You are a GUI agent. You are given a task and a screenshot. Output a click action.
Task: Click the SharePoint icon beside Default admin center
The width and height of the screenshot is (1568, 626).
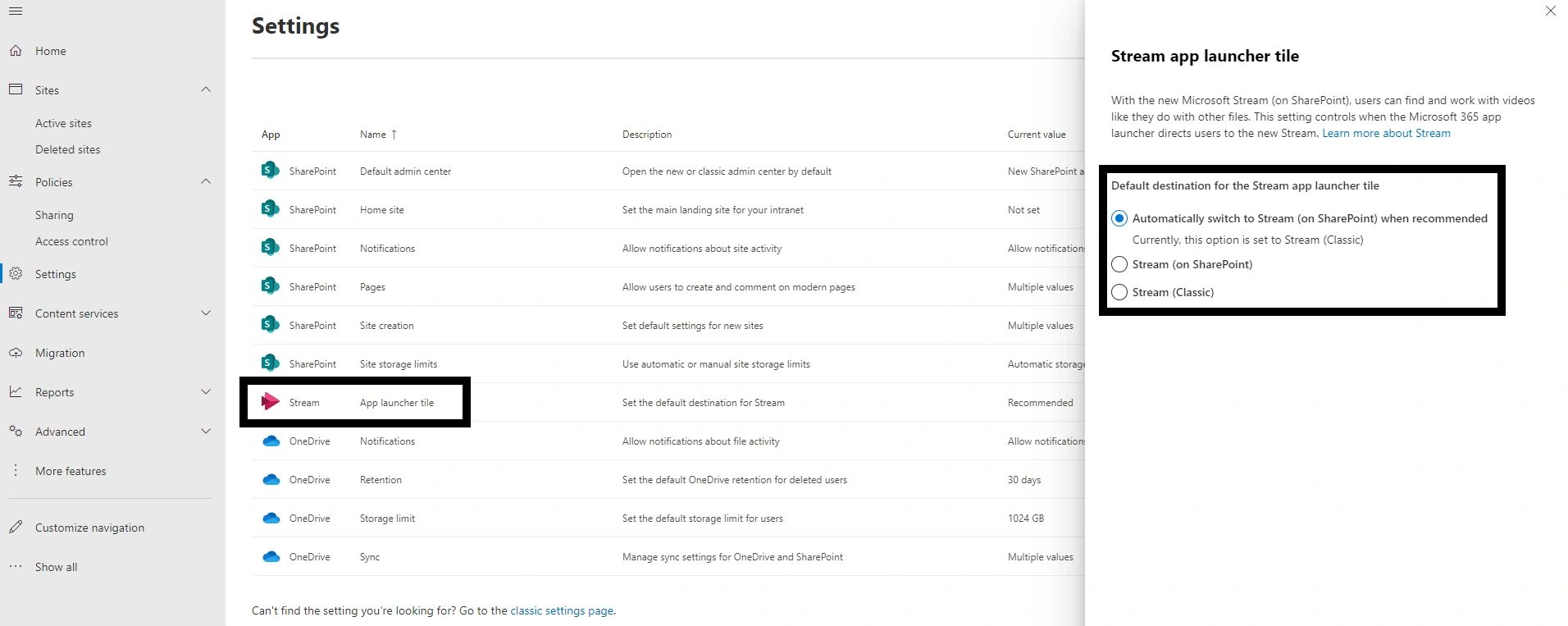(x=269, y=171)
